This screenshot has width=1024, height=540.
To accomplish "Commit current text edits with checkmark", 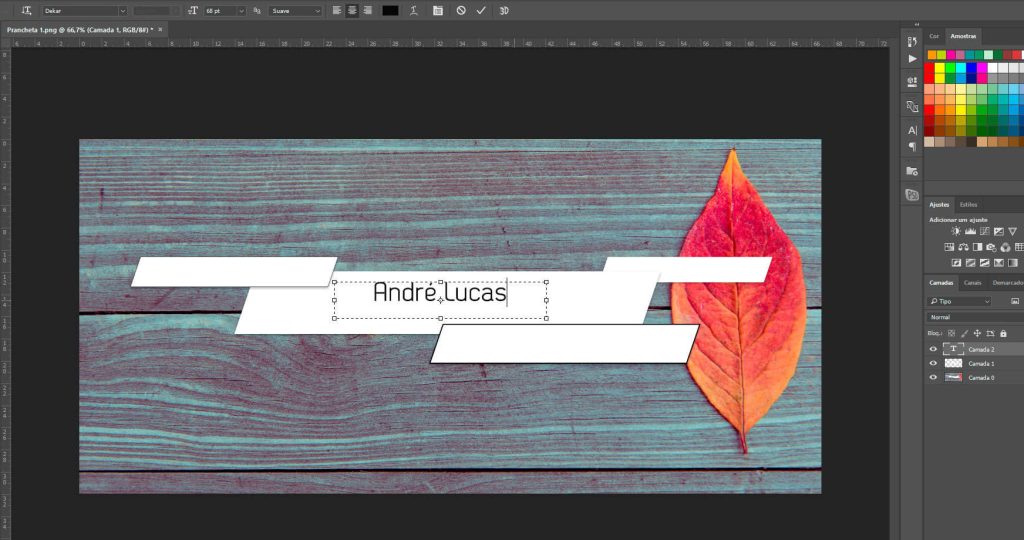I will [x=481, y=10].
